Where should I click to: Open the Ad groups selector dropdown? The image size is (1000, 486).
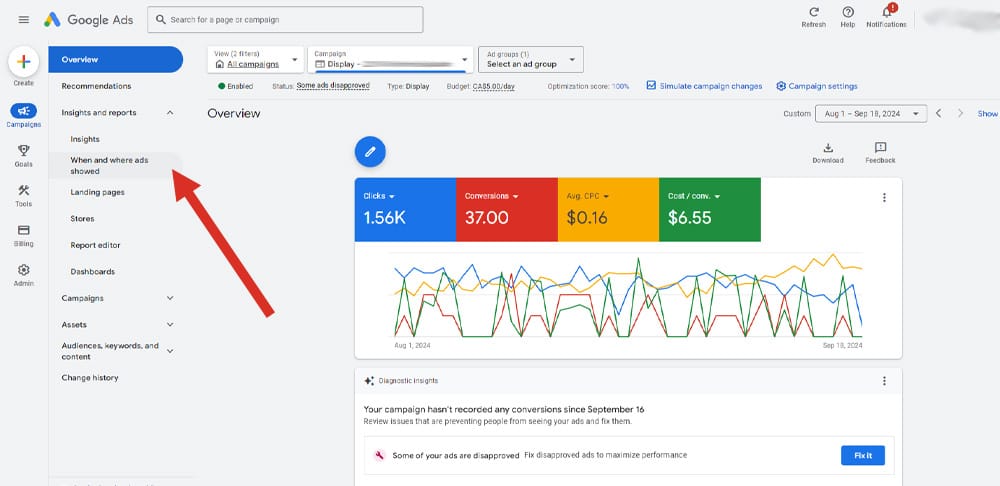pyautogui.click(x=531, y=59)
